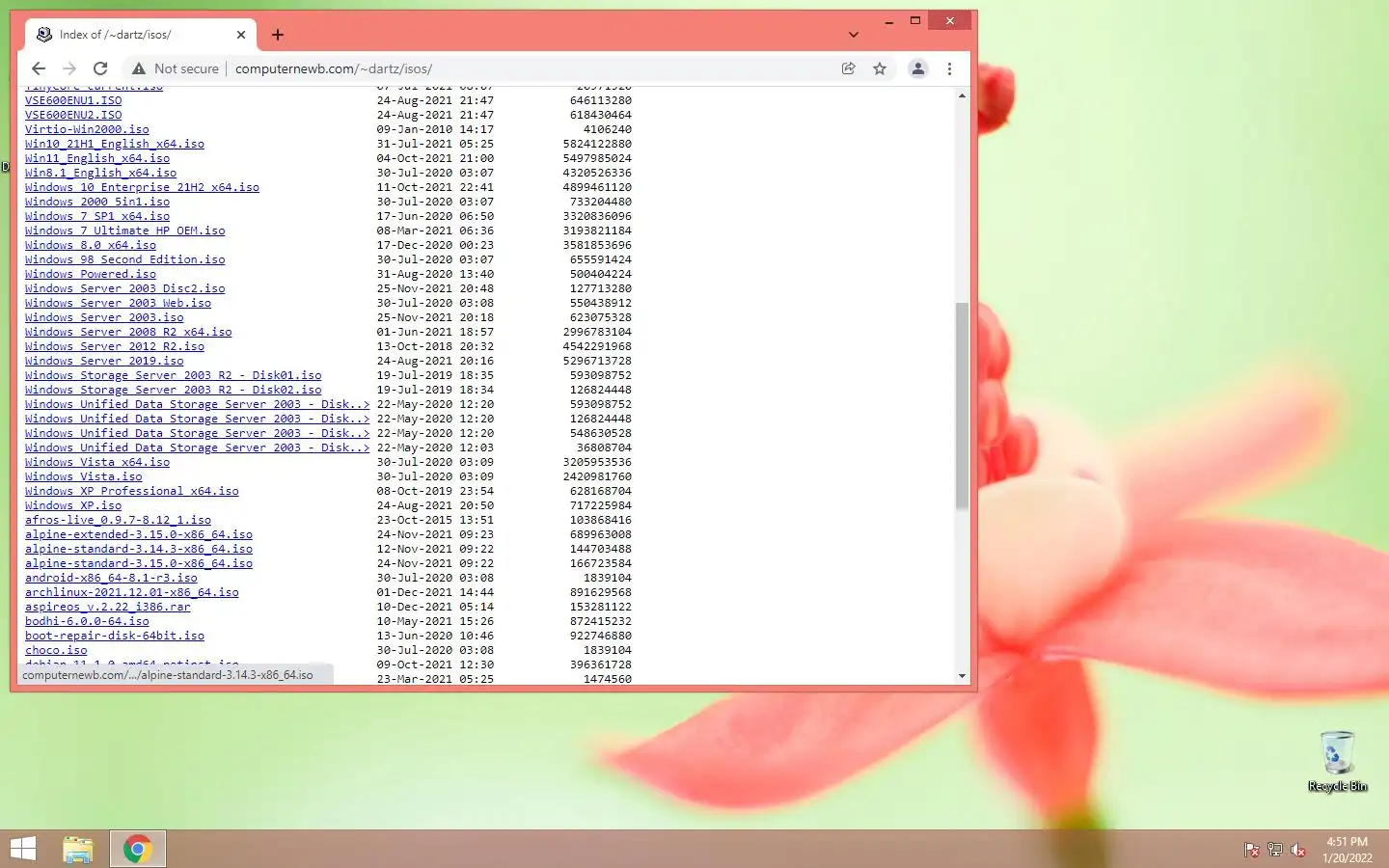Click the Chrome icon in taskbar
The width and height of the screenshot is (1389, 868).
pos(137,849)
